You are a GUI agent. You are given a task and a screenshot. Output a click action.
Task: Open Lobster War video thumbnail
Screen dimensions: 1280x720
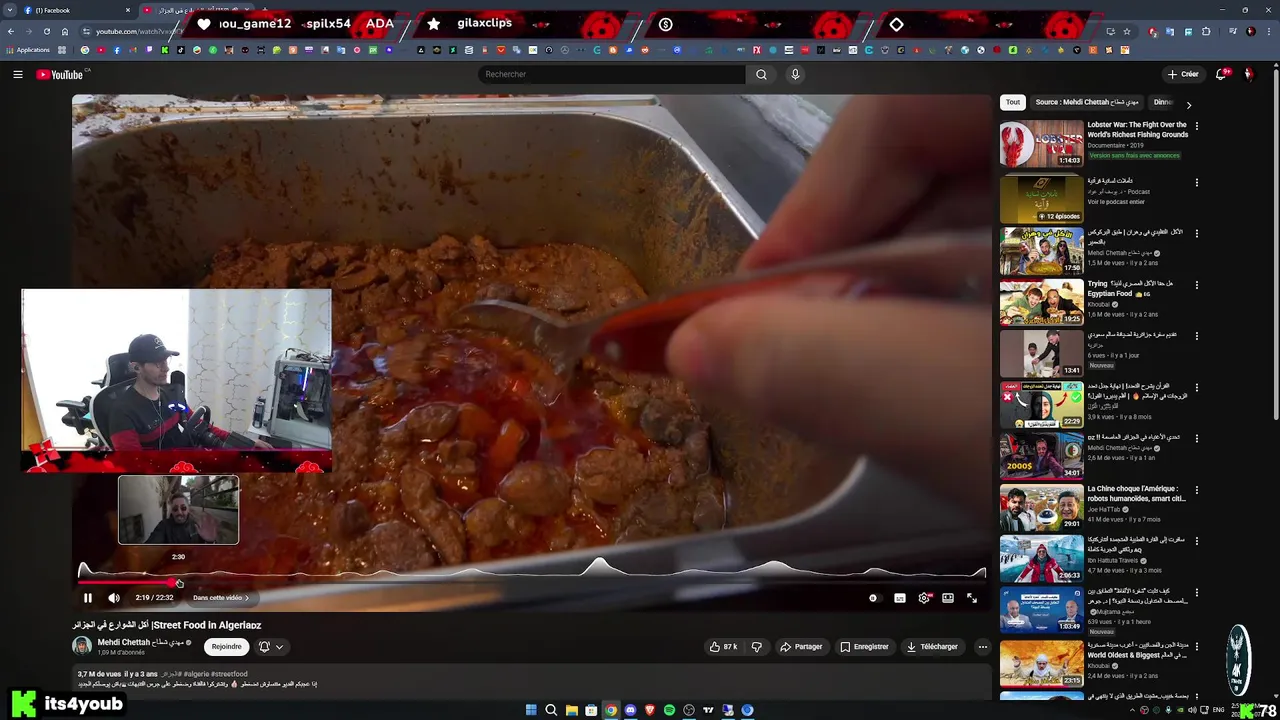1041,144
